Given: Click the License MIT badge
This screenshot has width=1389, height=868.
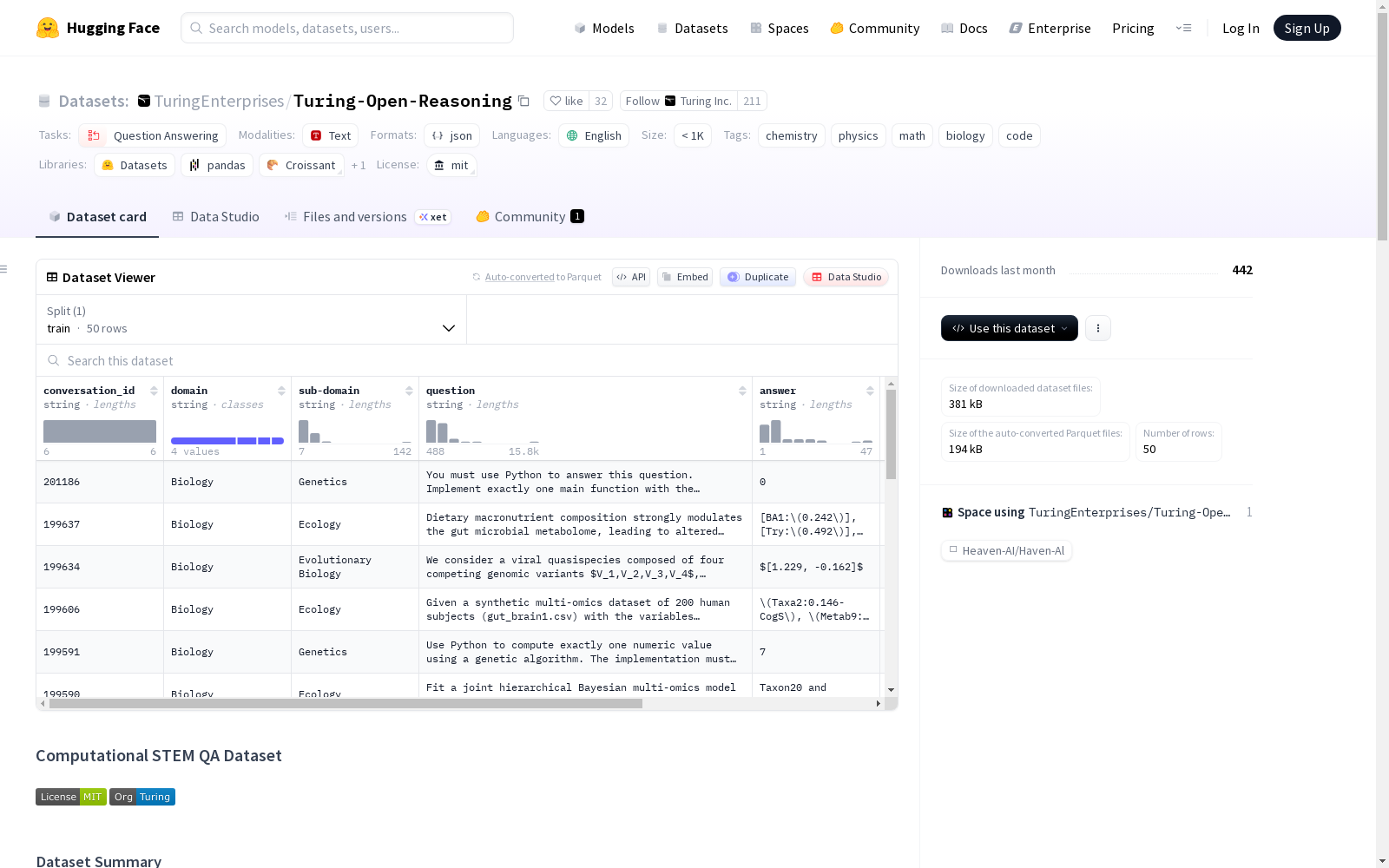Looking at the screenshot, I should pos(71,797).
